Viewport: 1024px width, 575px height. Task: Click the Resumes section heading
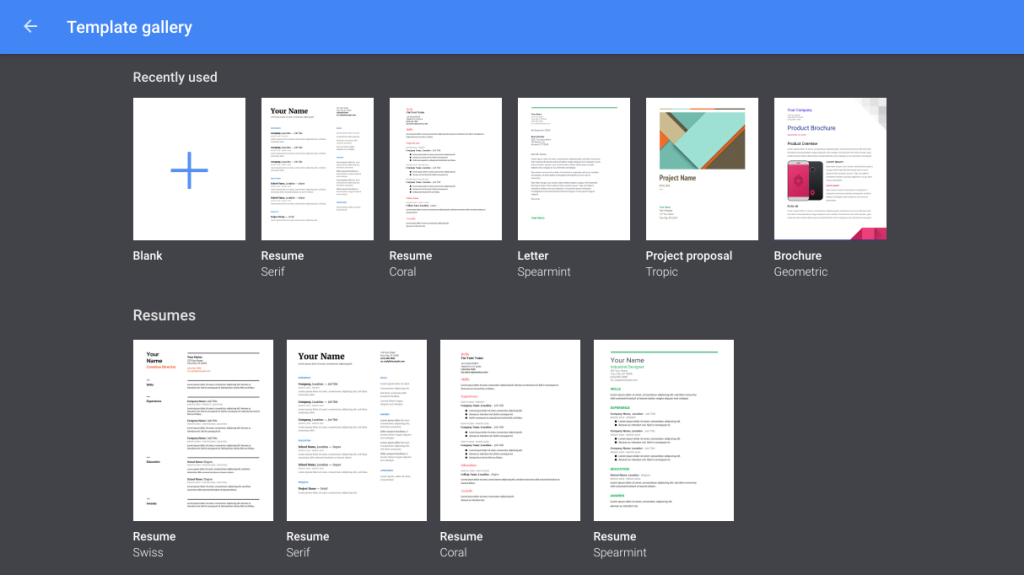point(164,315)
